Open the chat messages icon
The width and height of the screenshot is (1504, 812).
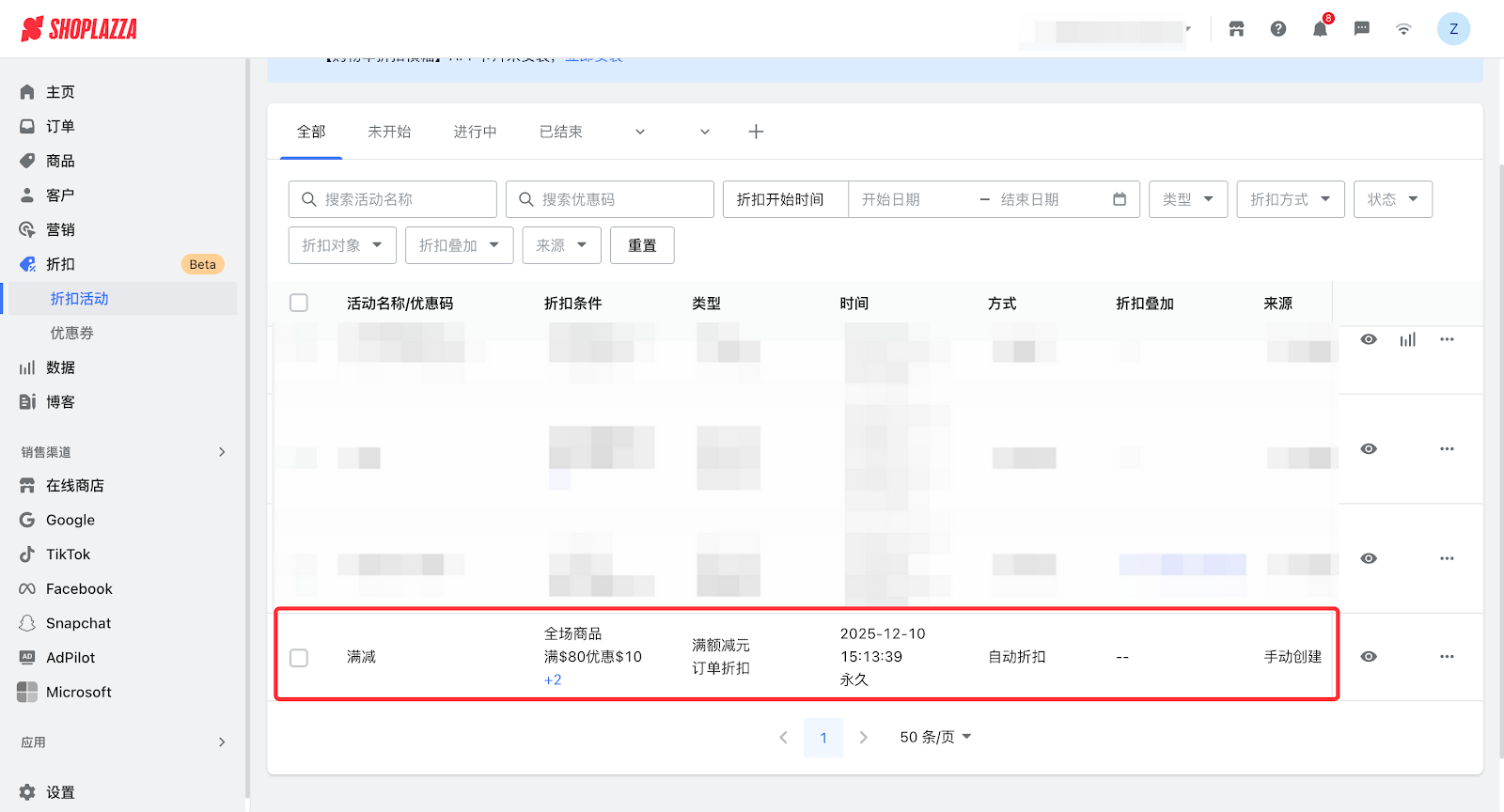1361,29
